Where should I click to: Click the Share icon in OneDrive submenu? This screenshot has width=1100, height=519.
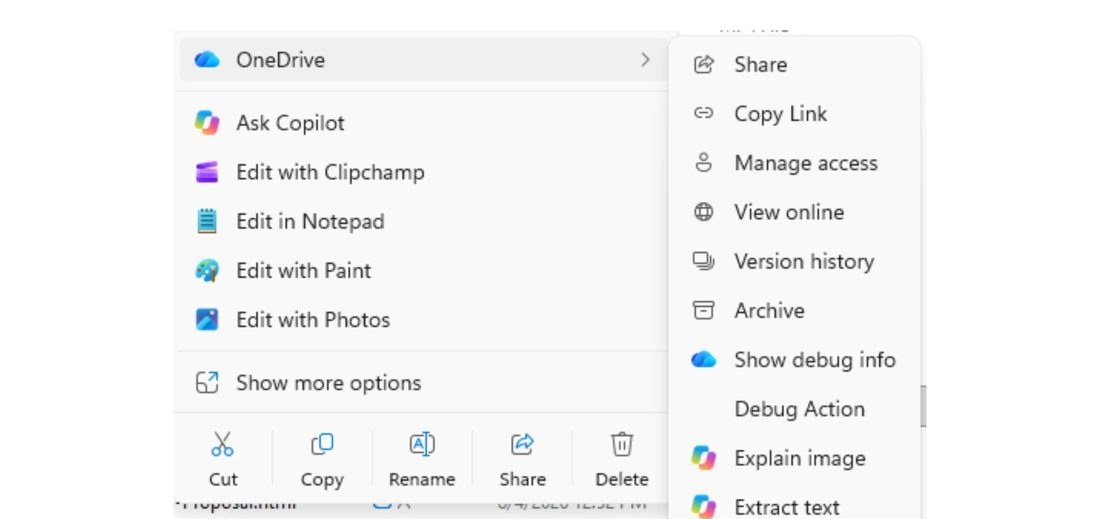click(x=704, y=65)
